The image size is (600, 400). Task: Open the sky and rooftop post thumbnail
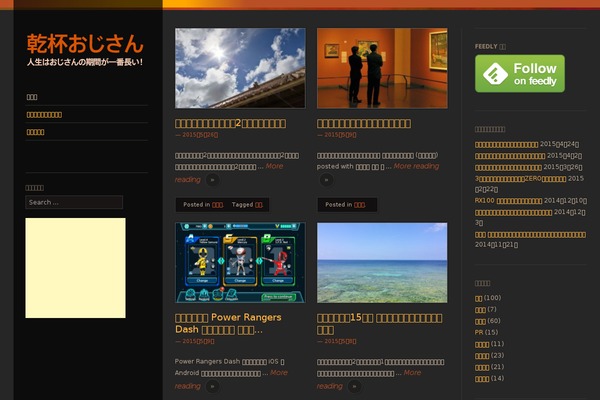(x=240, y=68)
